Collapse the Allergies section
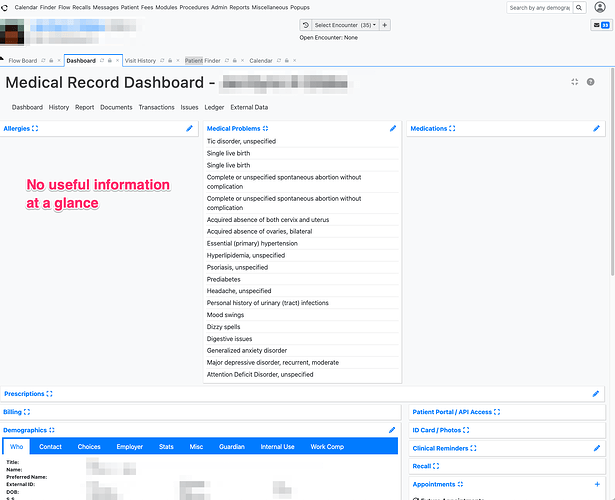Screen dimensions: 615x500 click(x=35, y=128)
